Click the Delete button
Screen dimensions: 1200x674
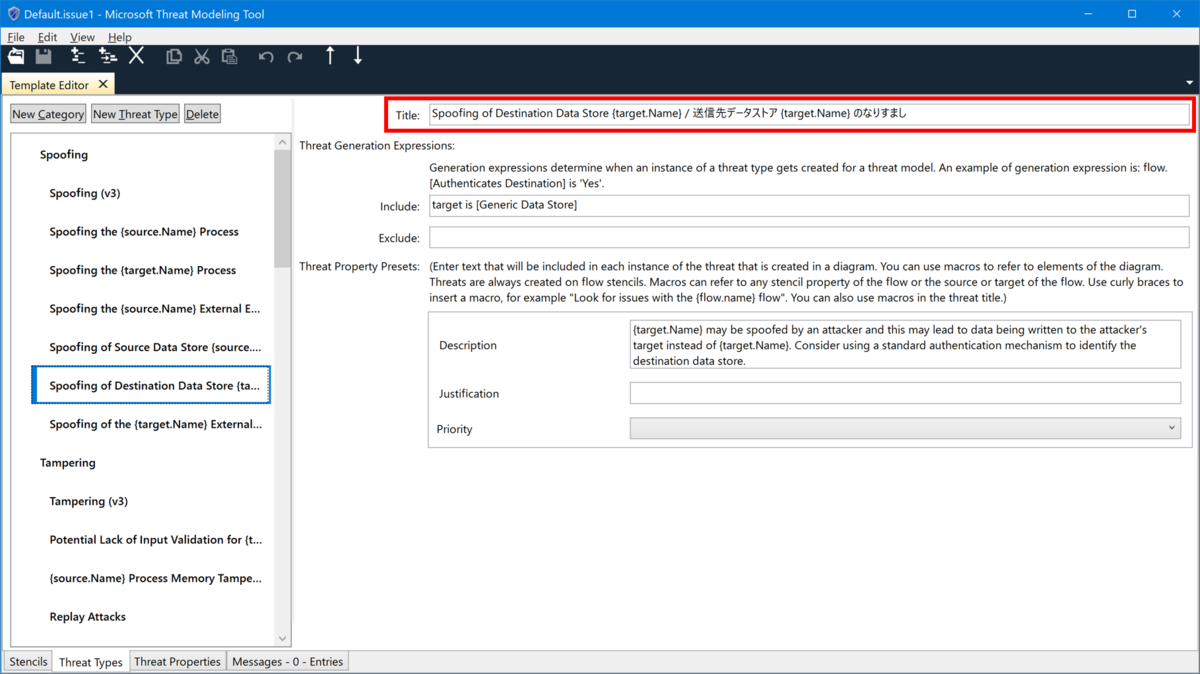pos(202,114)
